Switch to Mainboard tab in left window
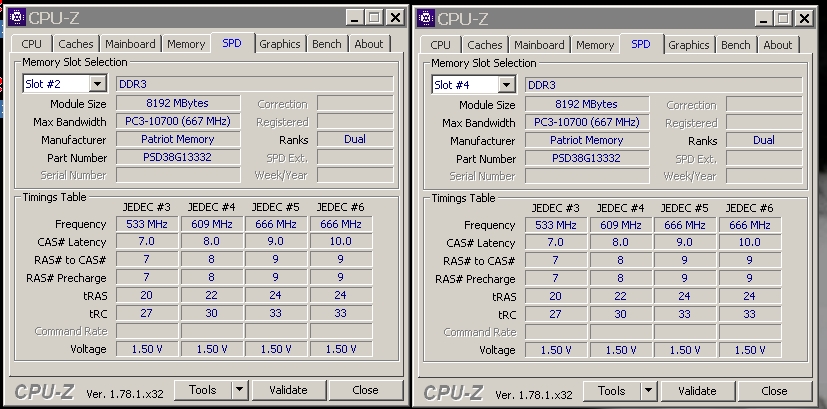 click(x=130, y=44)
